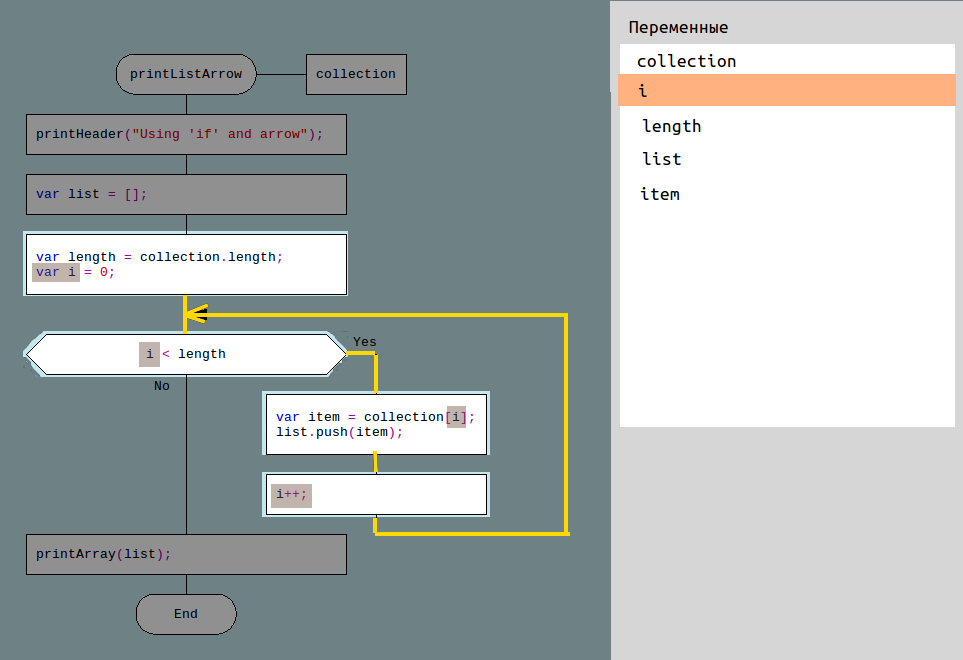The width and height of the screenshot is (963, 660).
Task: Select the End terminator node
Action: [x=186, y=614]
